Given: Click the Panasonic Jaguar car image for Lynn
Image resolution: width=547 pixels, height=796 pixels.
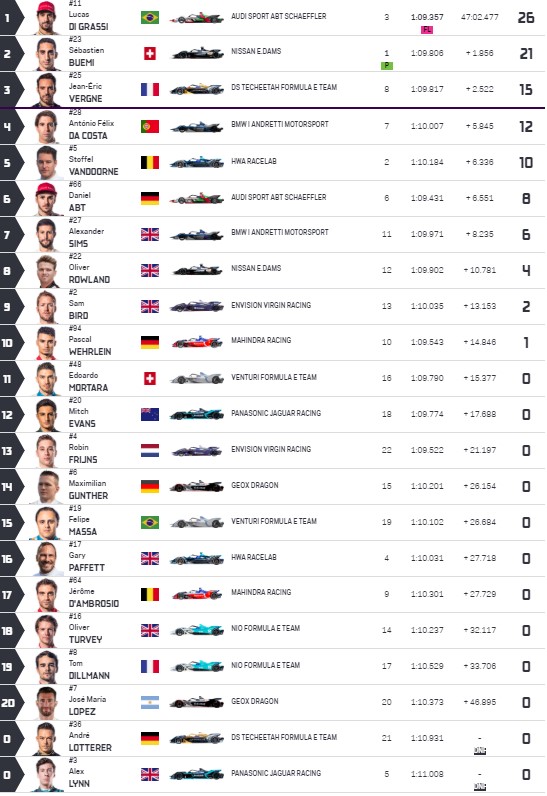Looking at the screenshot, I should pyautogui.click(x=197, y=775).
